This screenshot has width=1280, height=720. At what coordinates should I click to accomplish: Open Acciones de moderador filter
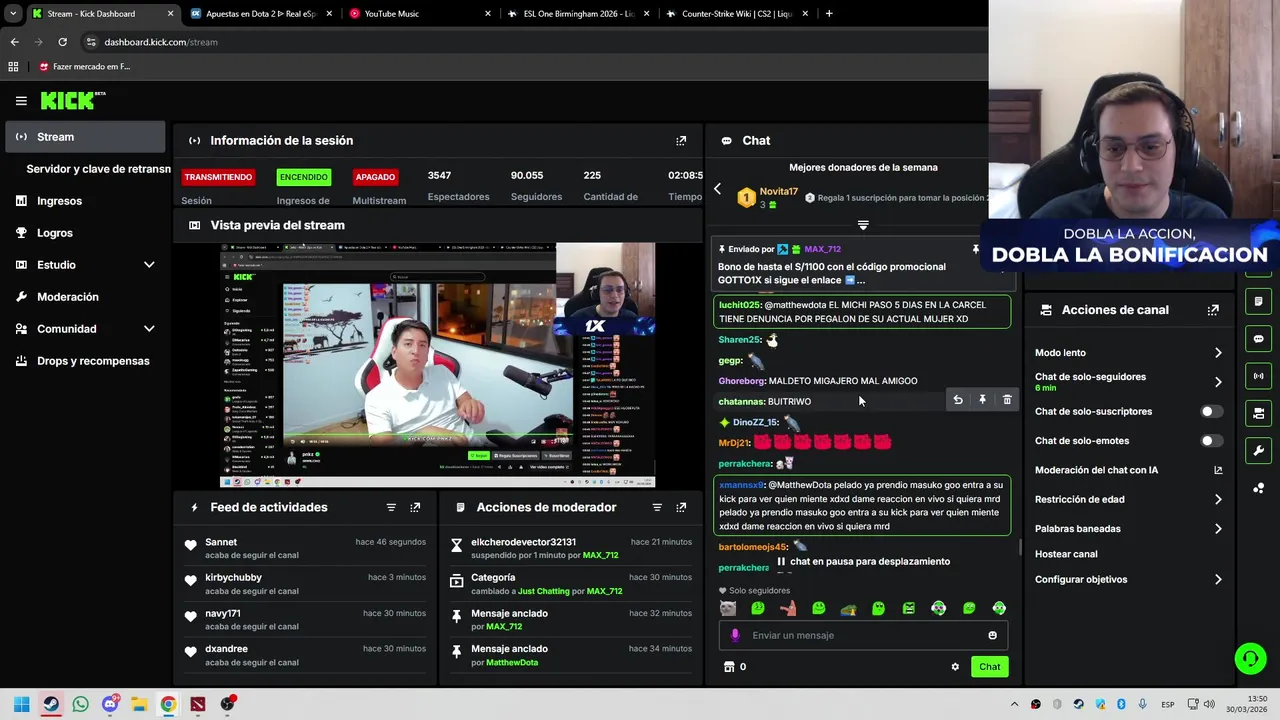click(657, 508)
